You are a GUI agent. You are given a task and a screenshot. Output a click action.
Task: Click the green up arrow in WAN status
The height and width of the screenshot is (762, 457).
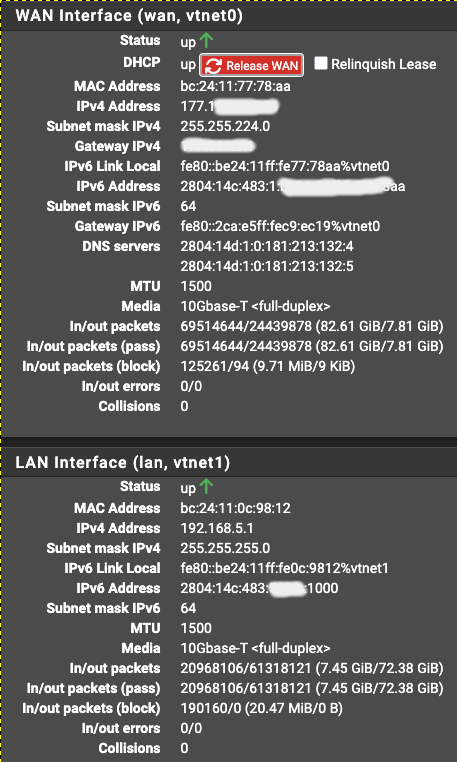click(x=206, y=40)
